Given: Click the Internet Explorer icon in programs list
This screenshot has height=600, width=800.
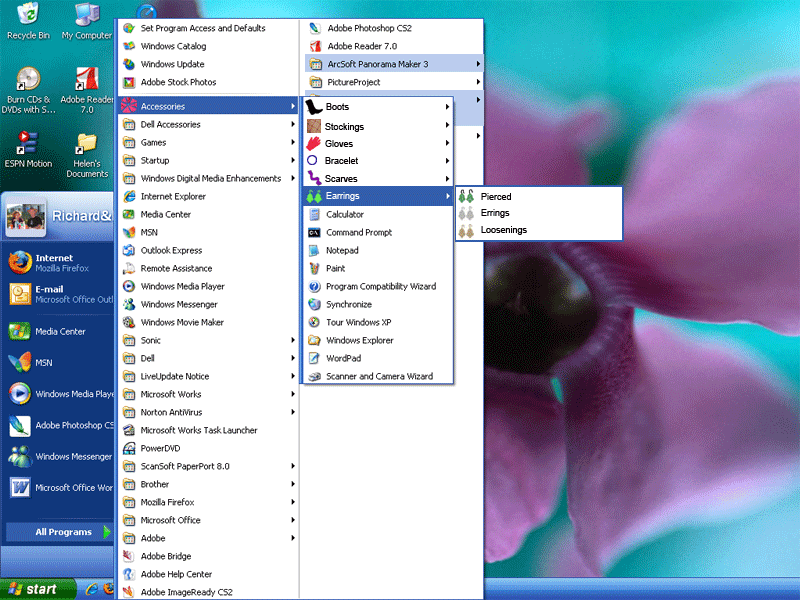Looking at the screenshot, I should (130, 196).
